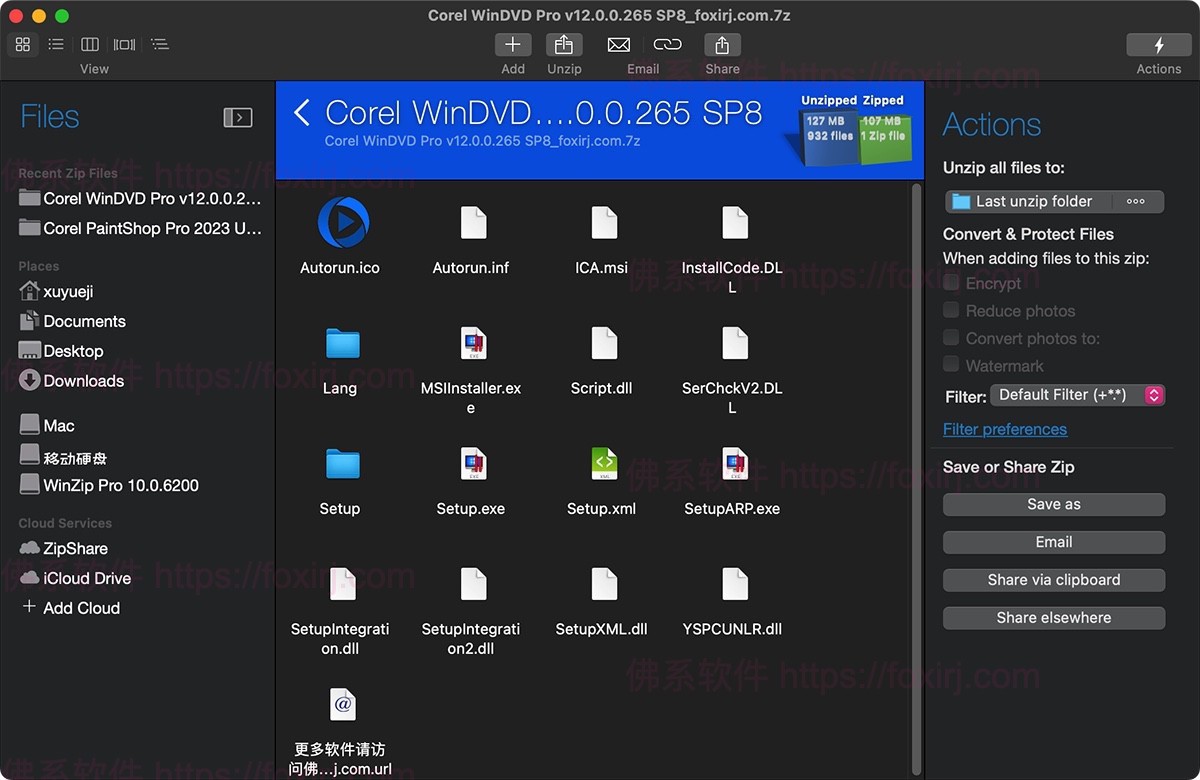The width and height of the screenshot is (1200, 780).
Task: Select iCloud Drive under Cloud Services
Action: coord(86,578)
